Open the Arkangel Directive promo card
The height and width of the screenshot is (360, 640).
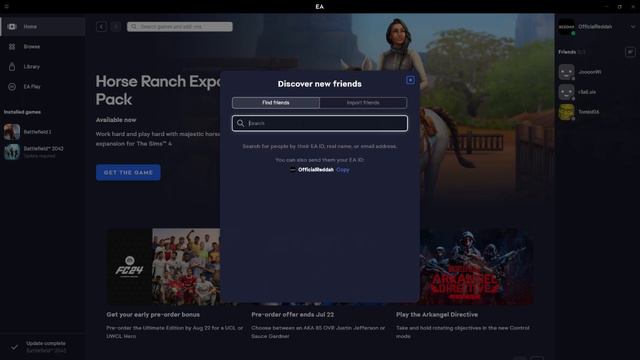coord(476,267)
